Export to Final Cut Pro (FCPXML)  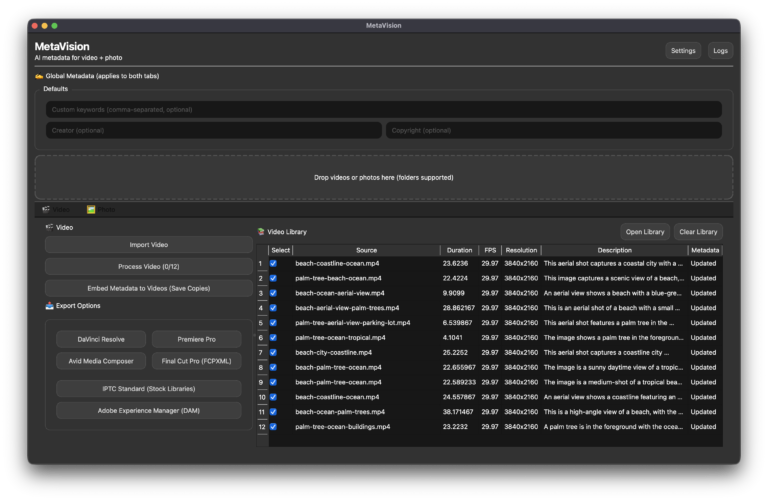196,361
